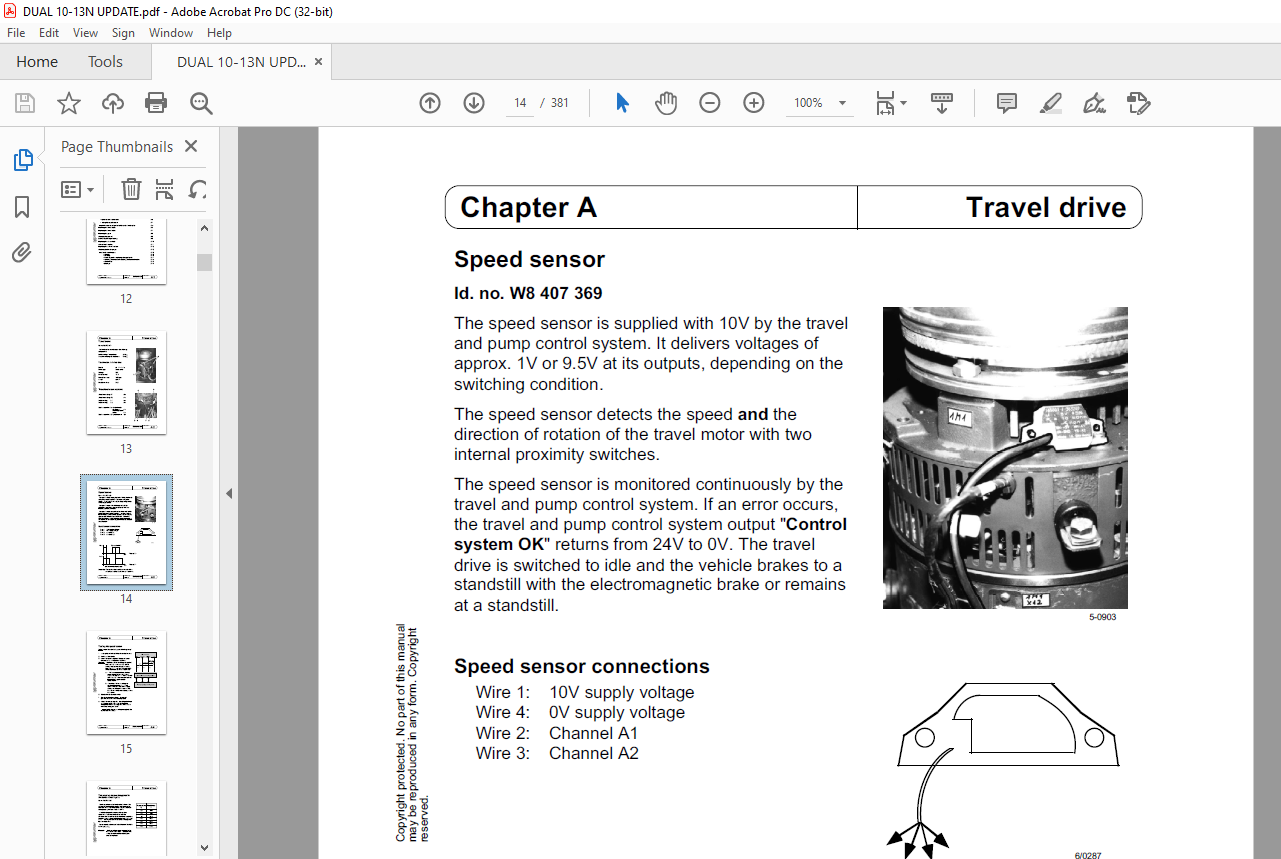Collapse the navigation pane with the left triangle

coord(228,493)
